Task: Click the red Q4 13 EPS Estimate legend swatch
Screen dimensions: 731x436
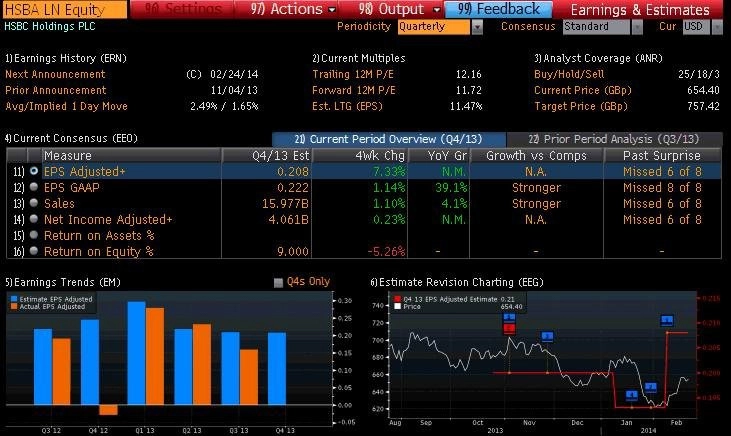Action: pyautogui.click(x=398, y=299)
